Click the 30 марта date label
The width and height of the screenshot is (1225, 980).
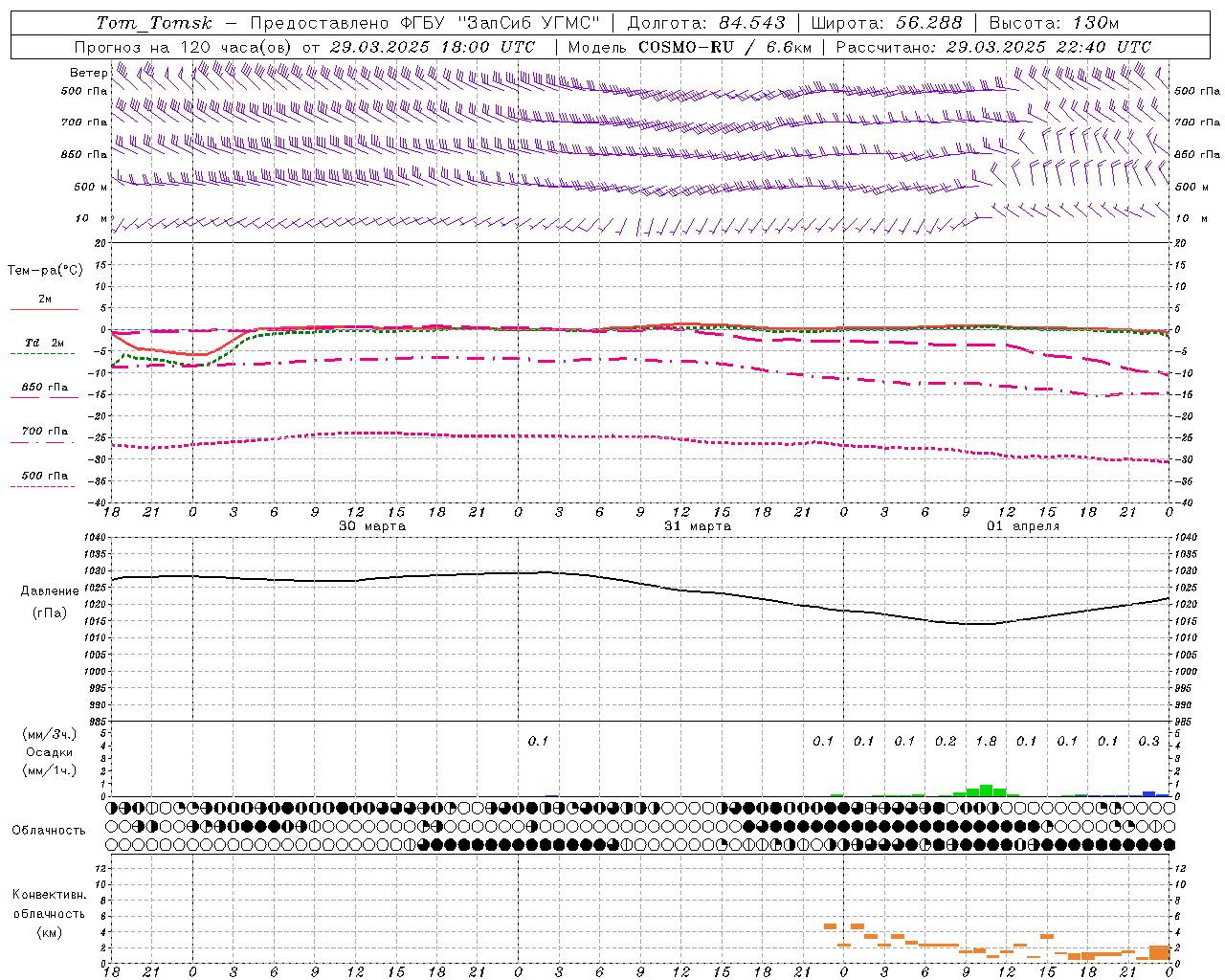(372, 526)
